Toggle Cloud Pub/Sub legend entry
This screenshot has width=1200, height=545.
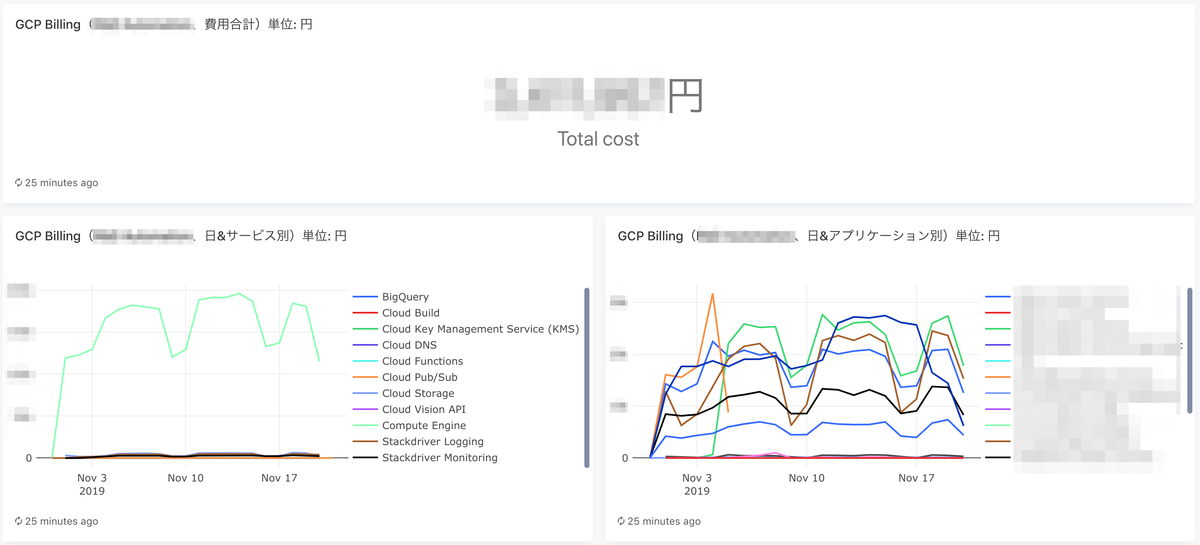pos(405,377)
